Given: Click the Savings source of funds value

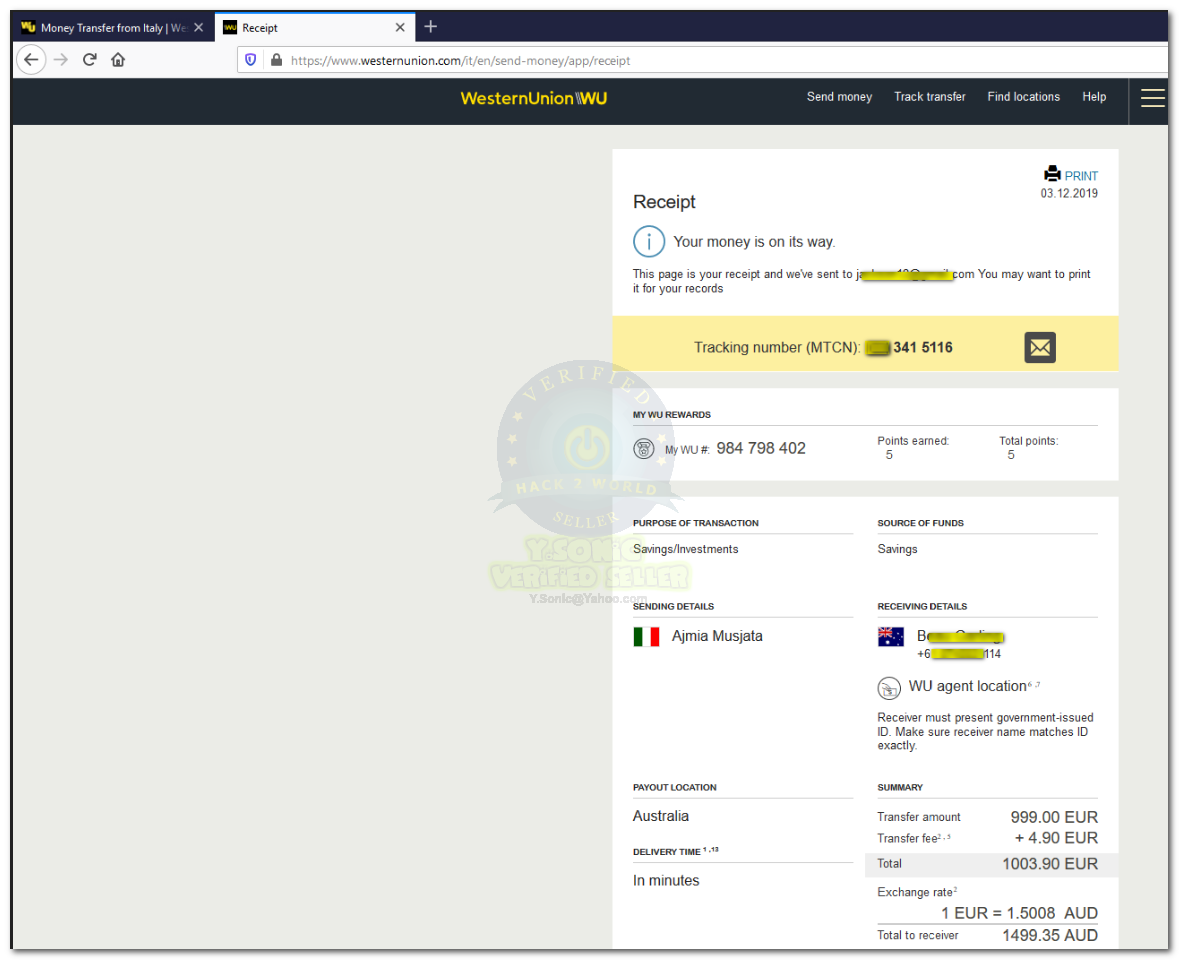Looking at the screenshot, I should (897, 549).
